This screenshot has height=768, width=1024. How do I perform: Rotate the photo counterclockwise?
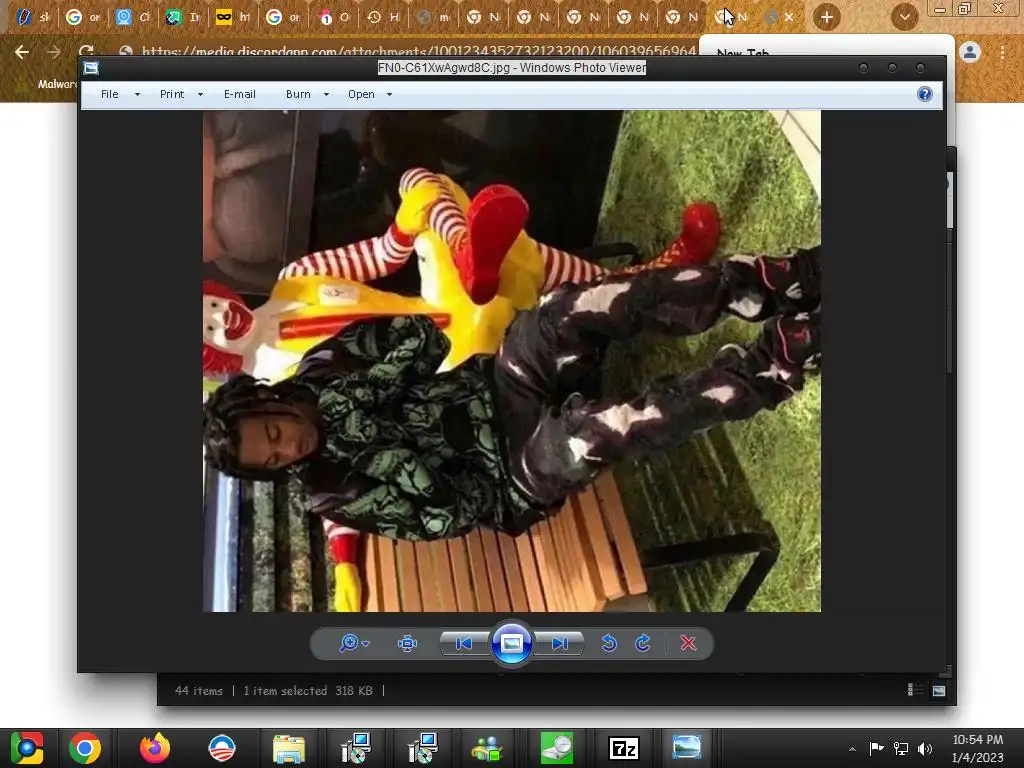pos(609,643)
